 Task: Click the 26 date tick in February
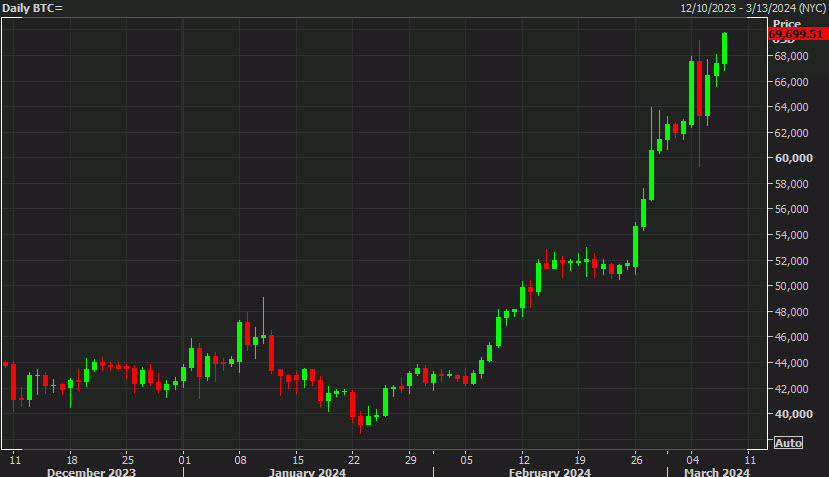coord(637,460)
